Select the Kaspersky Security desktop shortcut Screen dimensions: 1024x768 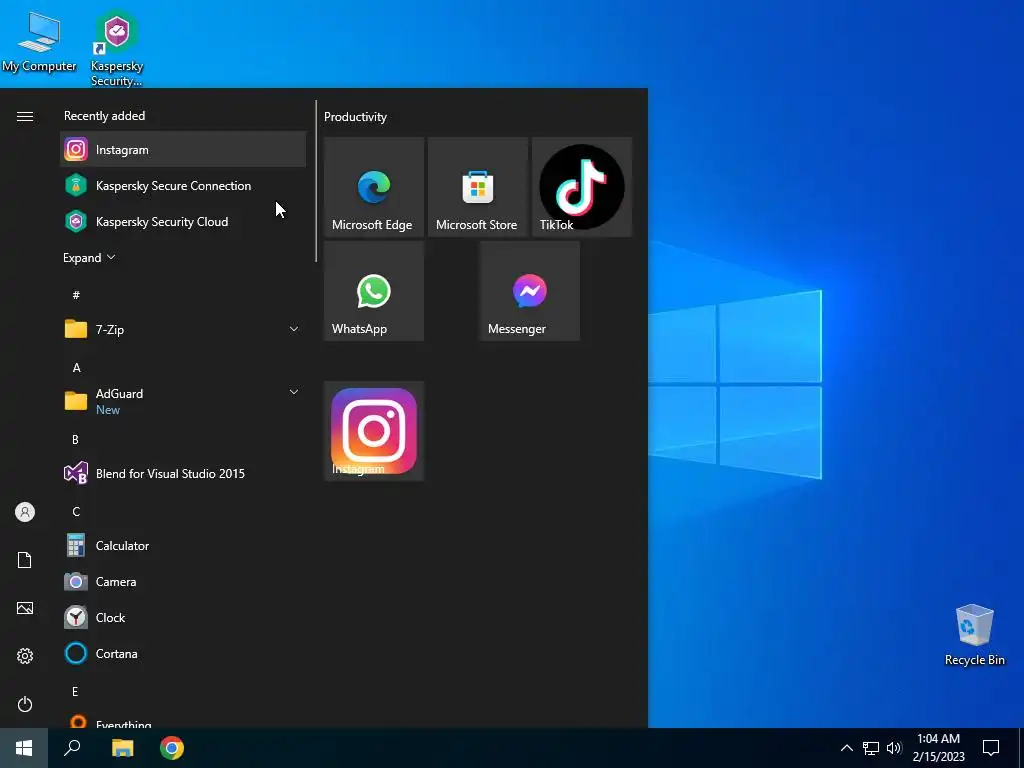pyautogui.click(x=116, y=48)
